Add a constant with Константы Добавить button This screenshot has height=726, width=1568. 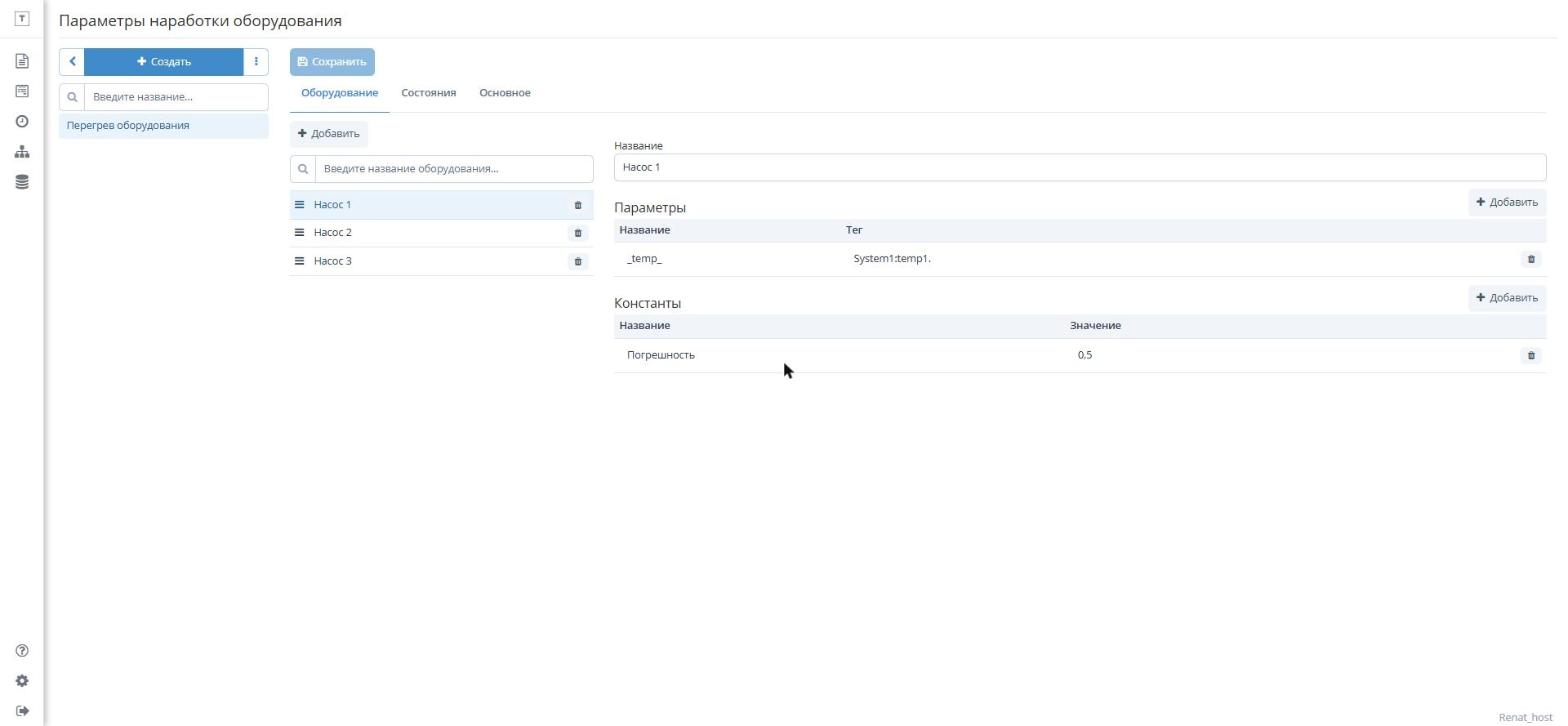[x=1507, y=297]
